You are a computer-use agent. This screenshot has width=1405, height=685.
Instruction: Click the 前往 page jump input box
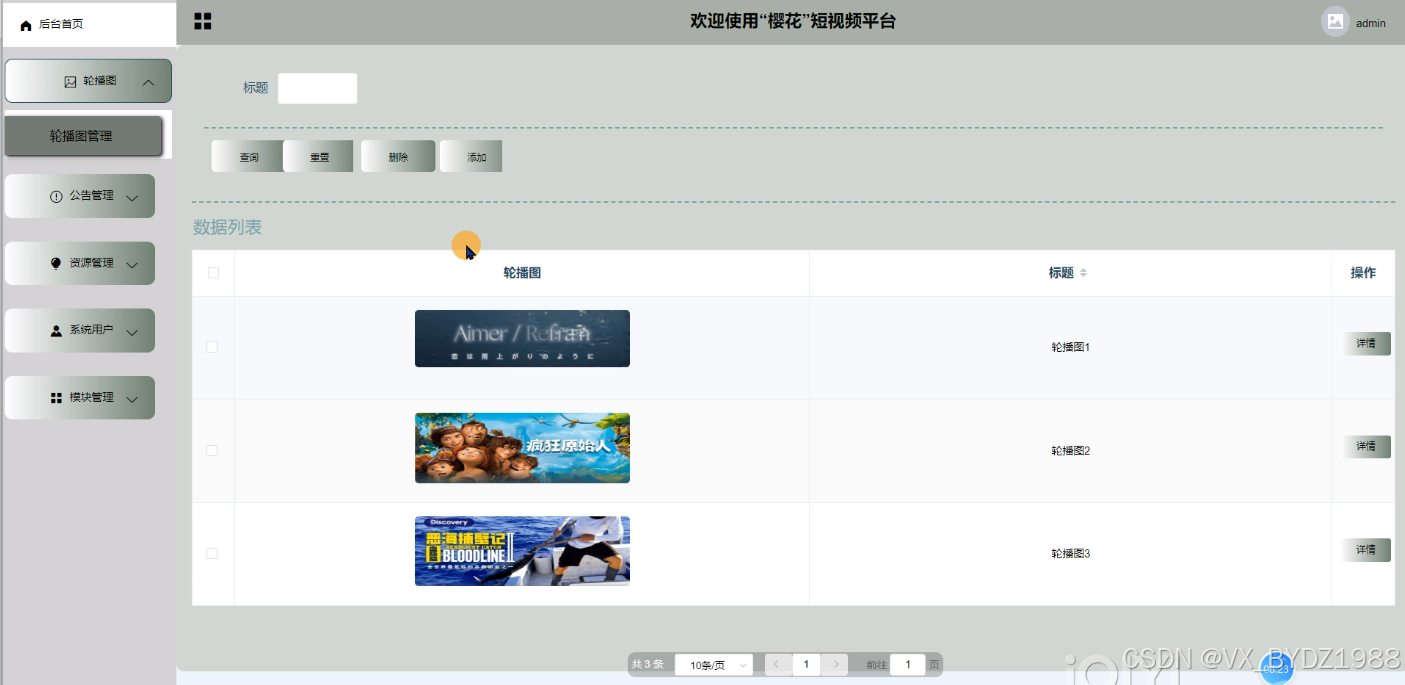point(908,665)
